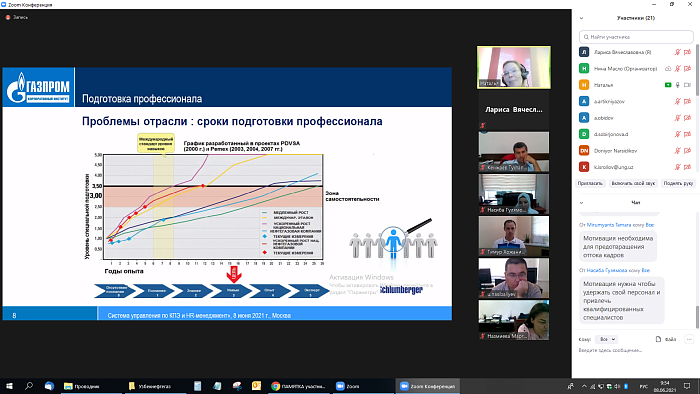Click the file attachment icon in chat
Viewport: 700px width, 394px height.
pyautogui.click(x=658, y=339)
